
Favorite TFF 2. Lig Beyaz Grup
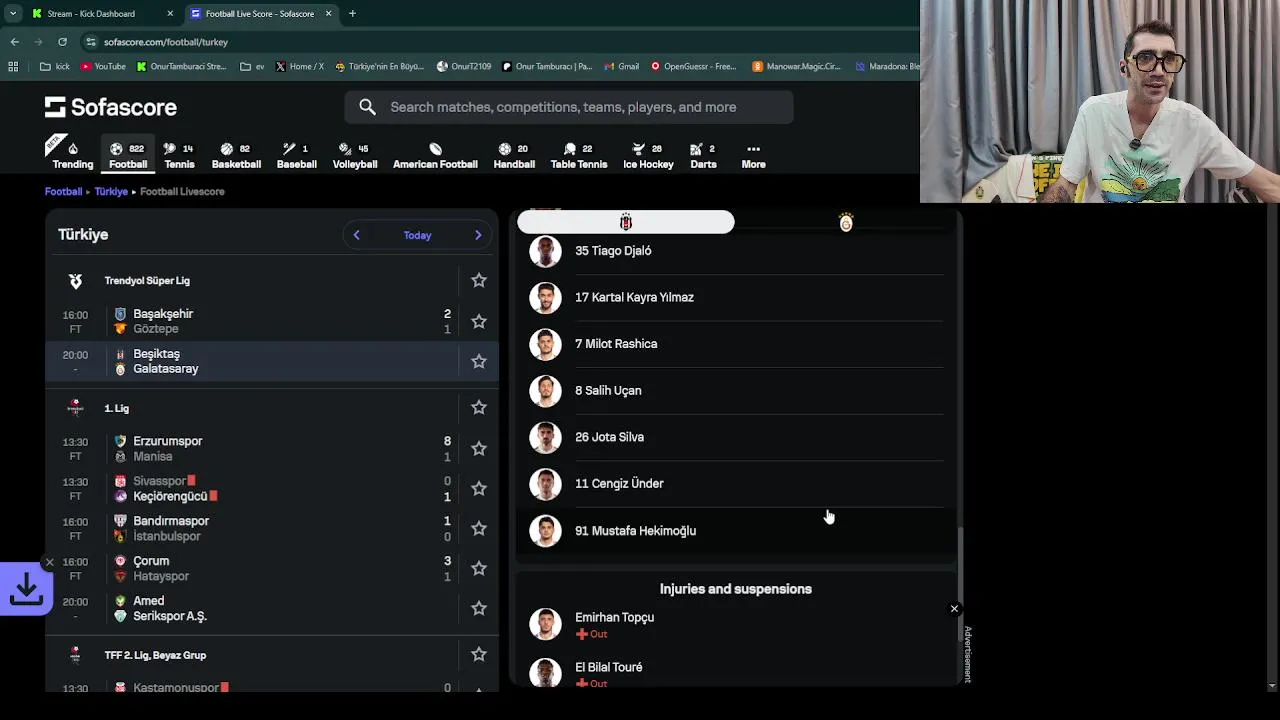[479, 655]
